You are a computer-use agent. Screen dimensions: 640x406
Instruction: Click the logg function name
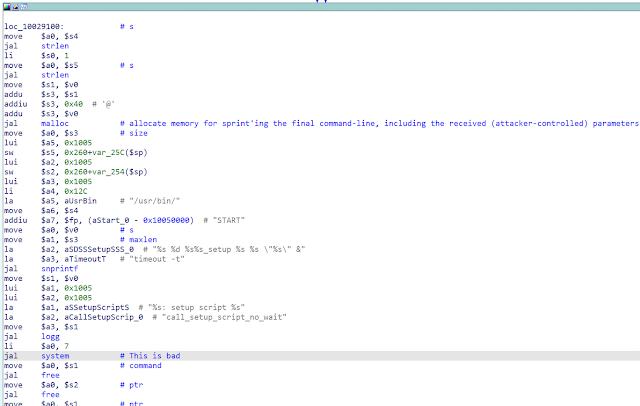click(x=50, y=337)
